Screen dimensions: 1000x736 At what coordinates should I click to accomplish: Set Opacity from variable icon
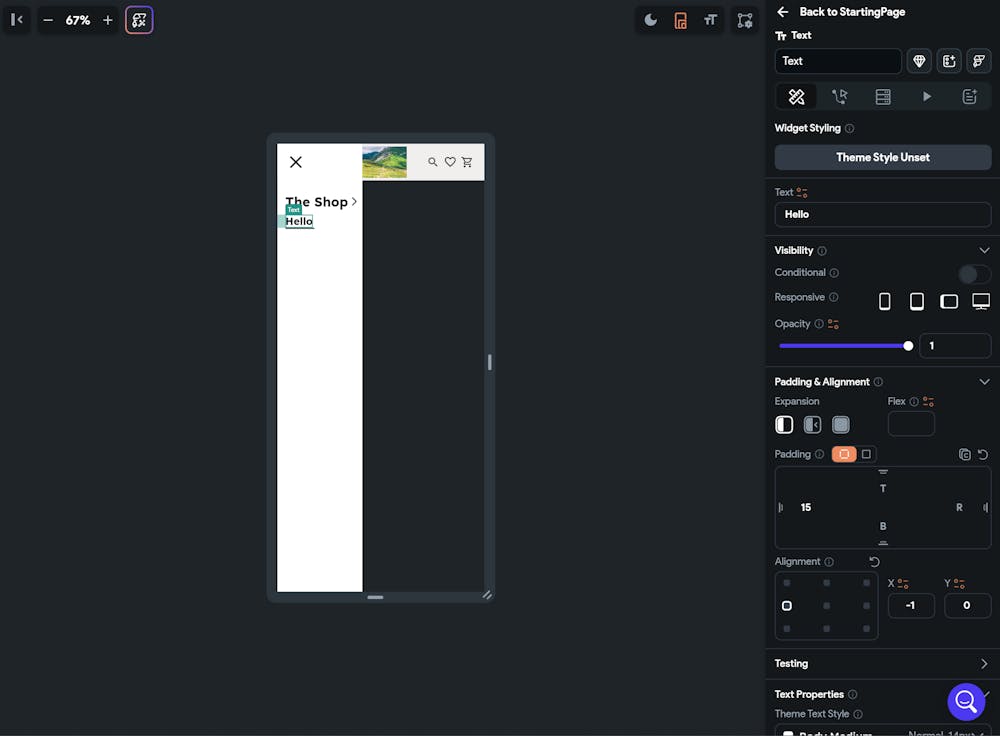point(833,324)
